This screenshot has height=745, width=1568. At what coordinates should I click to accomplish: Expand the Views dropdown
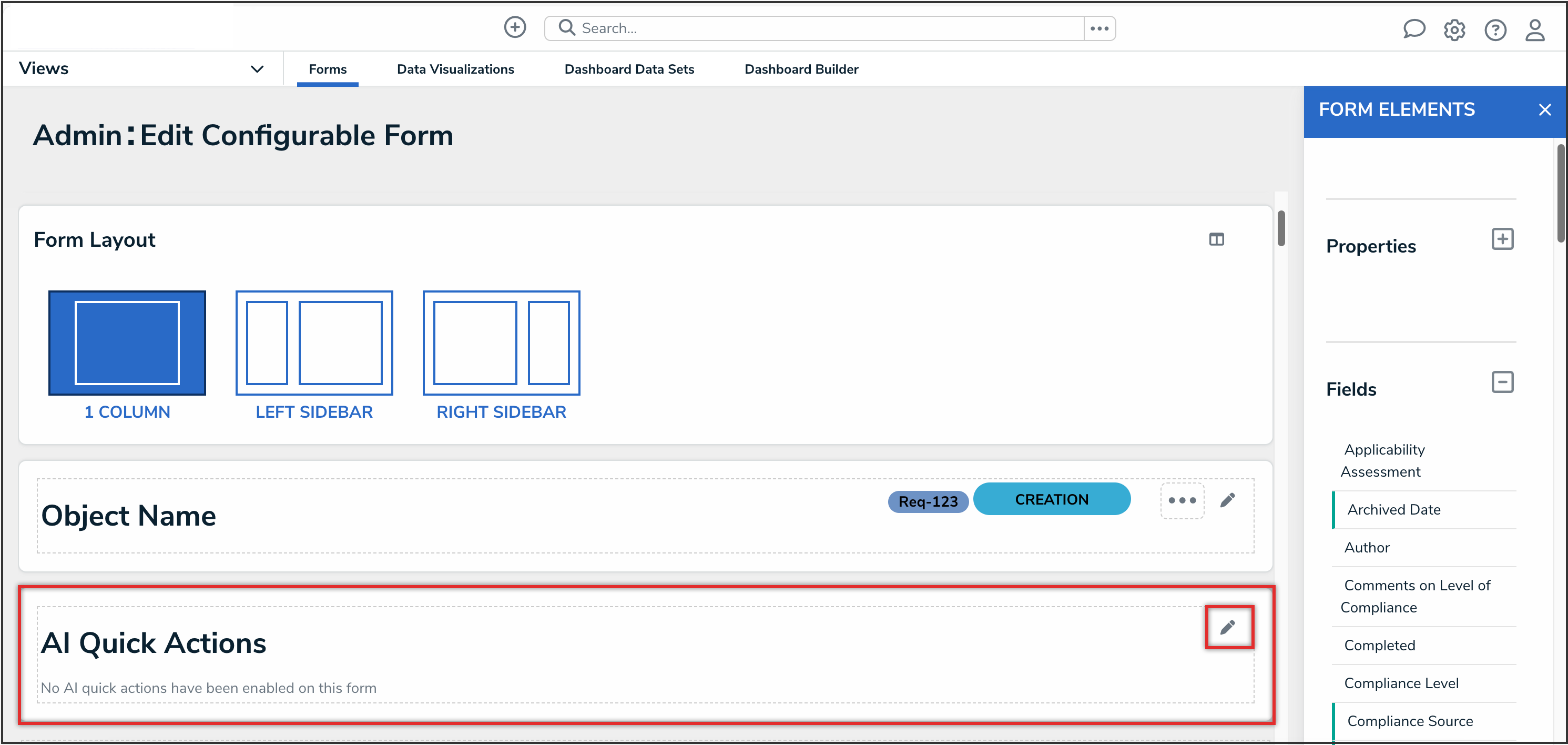pos(257,69)
